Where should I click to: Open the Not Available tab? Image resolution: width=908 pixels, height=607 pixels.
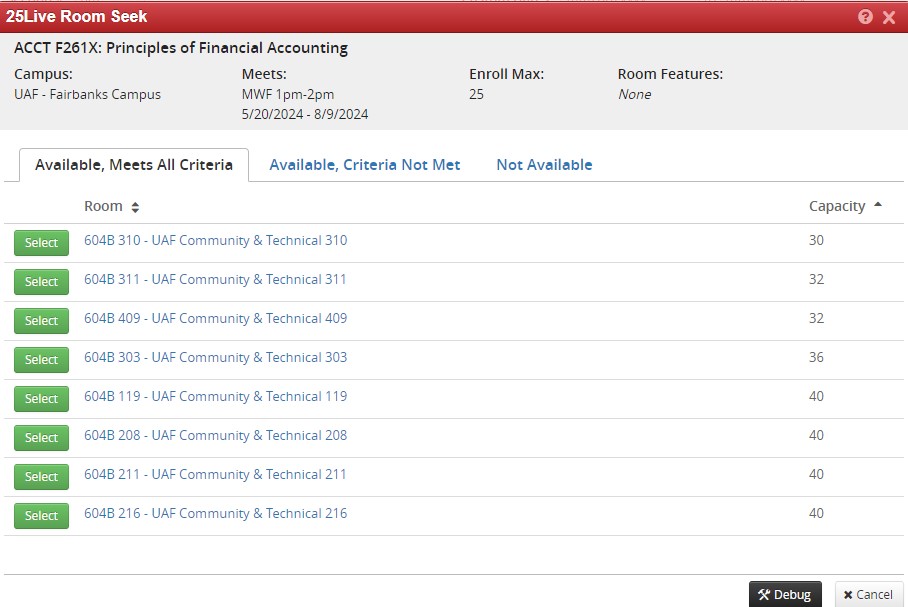(x=544, y=165)
